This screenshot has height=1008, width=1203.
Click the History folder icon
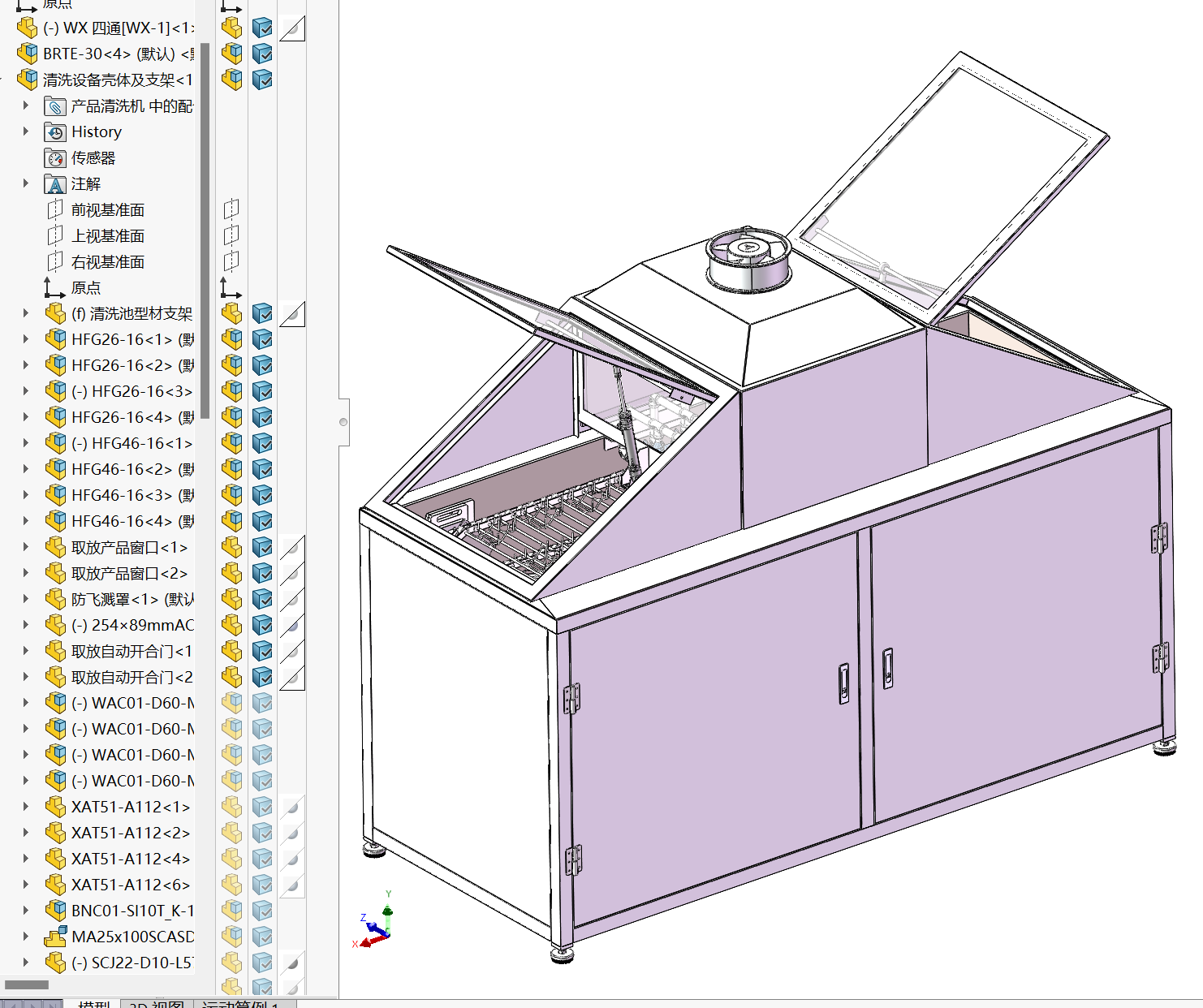point(55,132)
